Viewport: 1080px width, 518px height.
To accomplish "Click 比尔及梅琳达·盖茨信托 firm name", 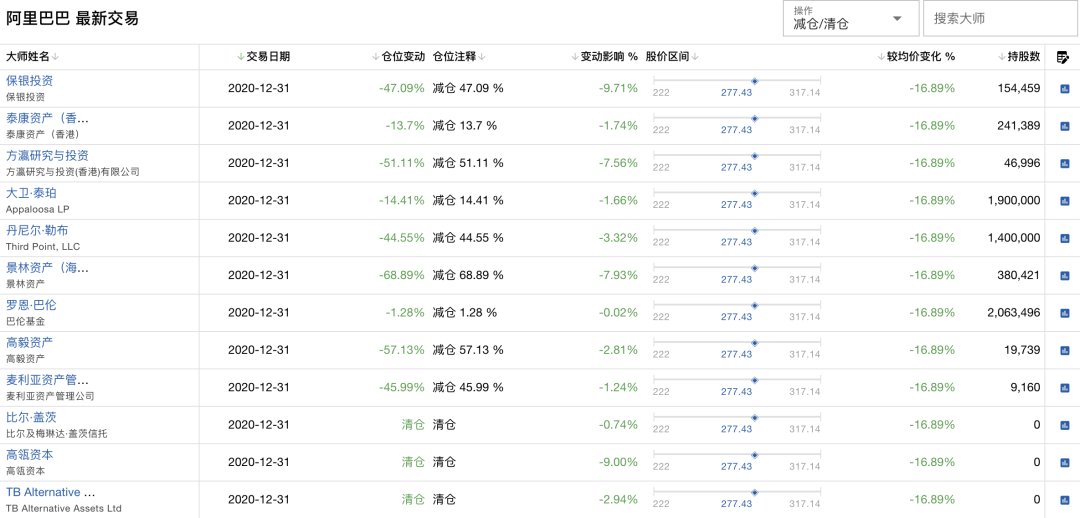I will click(56, 434).
